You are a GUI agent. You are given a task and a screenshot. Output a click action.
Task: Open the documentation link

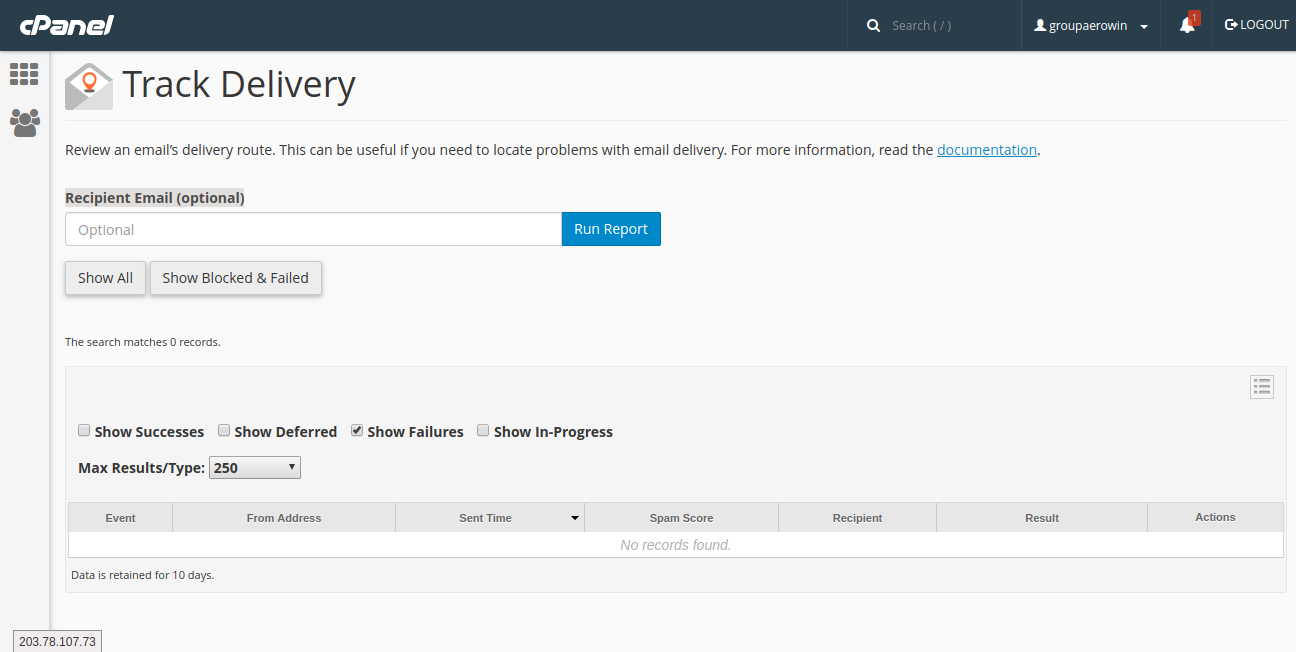[x=986, y=150]
